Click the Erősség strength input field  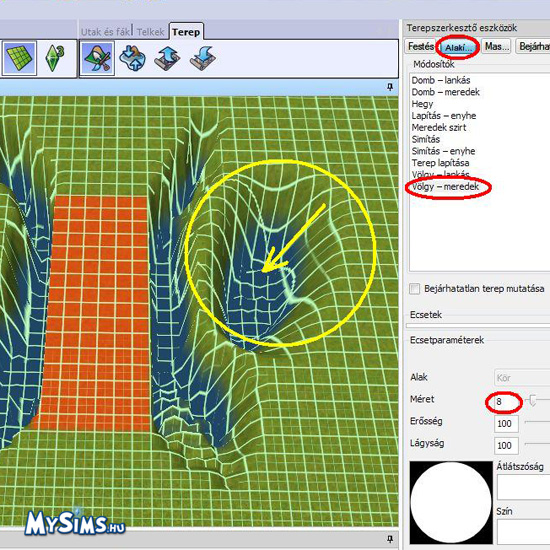(x=506, y=424)
